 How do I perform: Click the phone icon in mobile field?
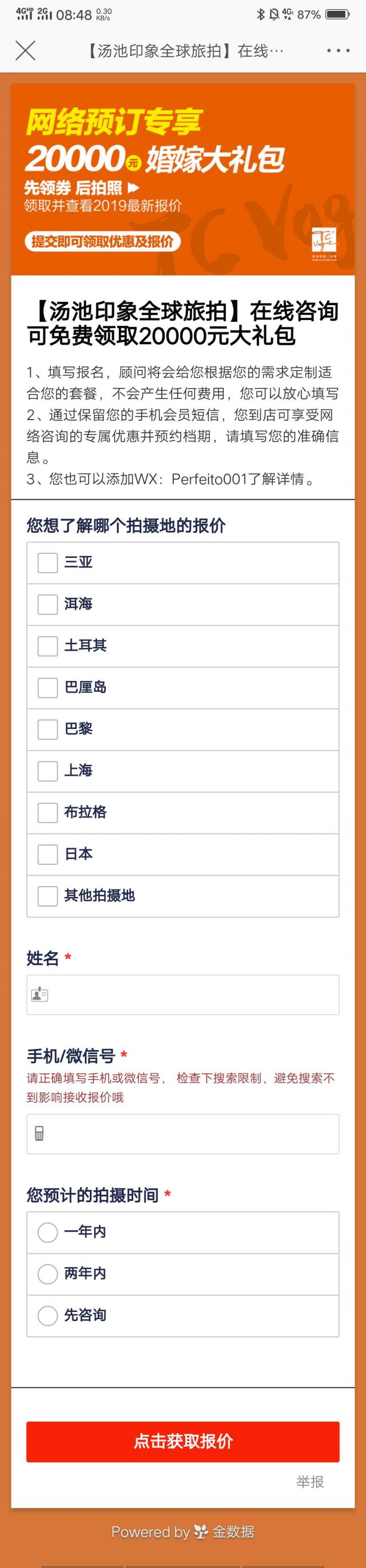pos(39,1134)
